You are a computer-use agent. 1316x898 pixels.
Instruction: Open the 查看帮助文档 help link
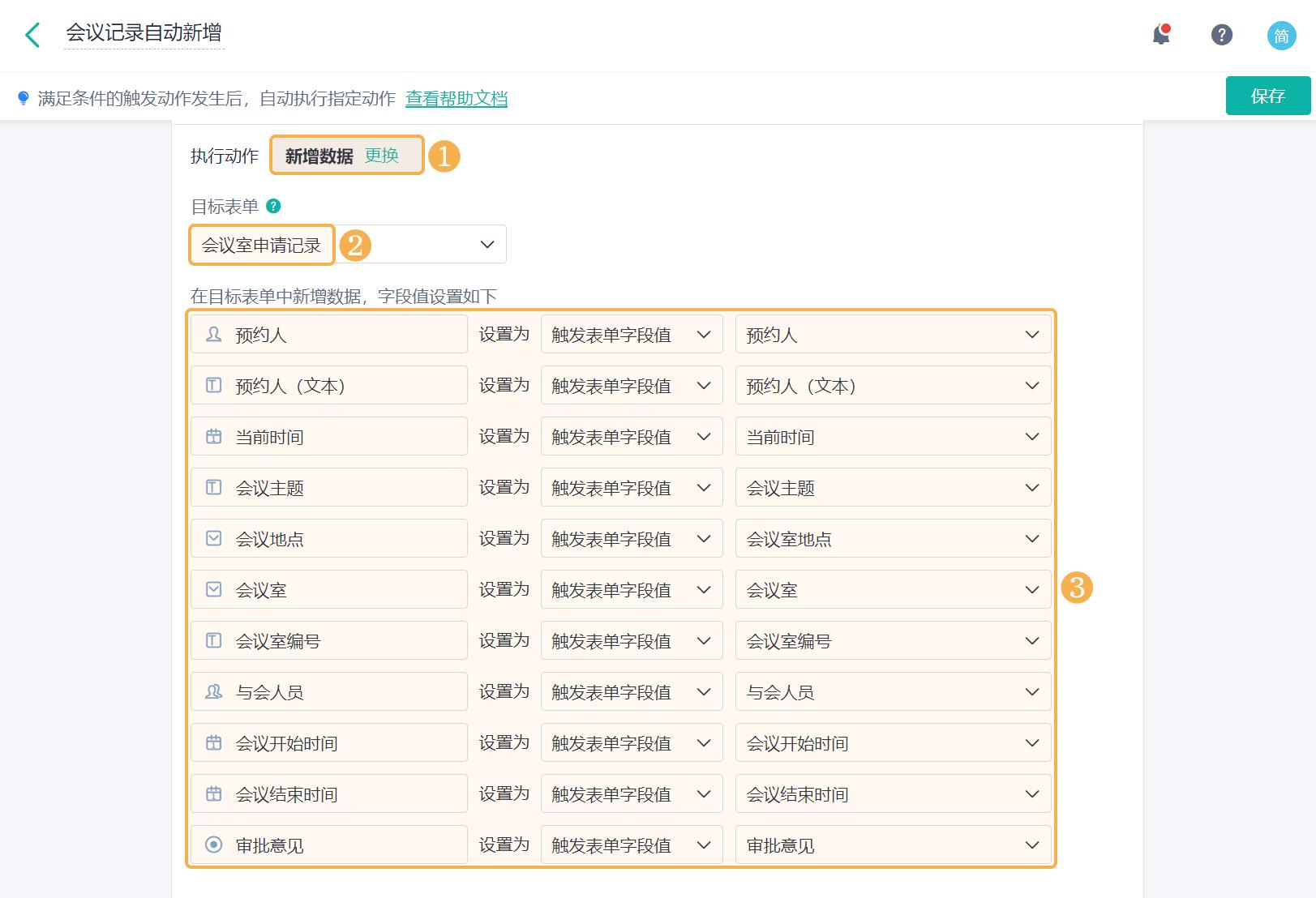tap(457, 98)
